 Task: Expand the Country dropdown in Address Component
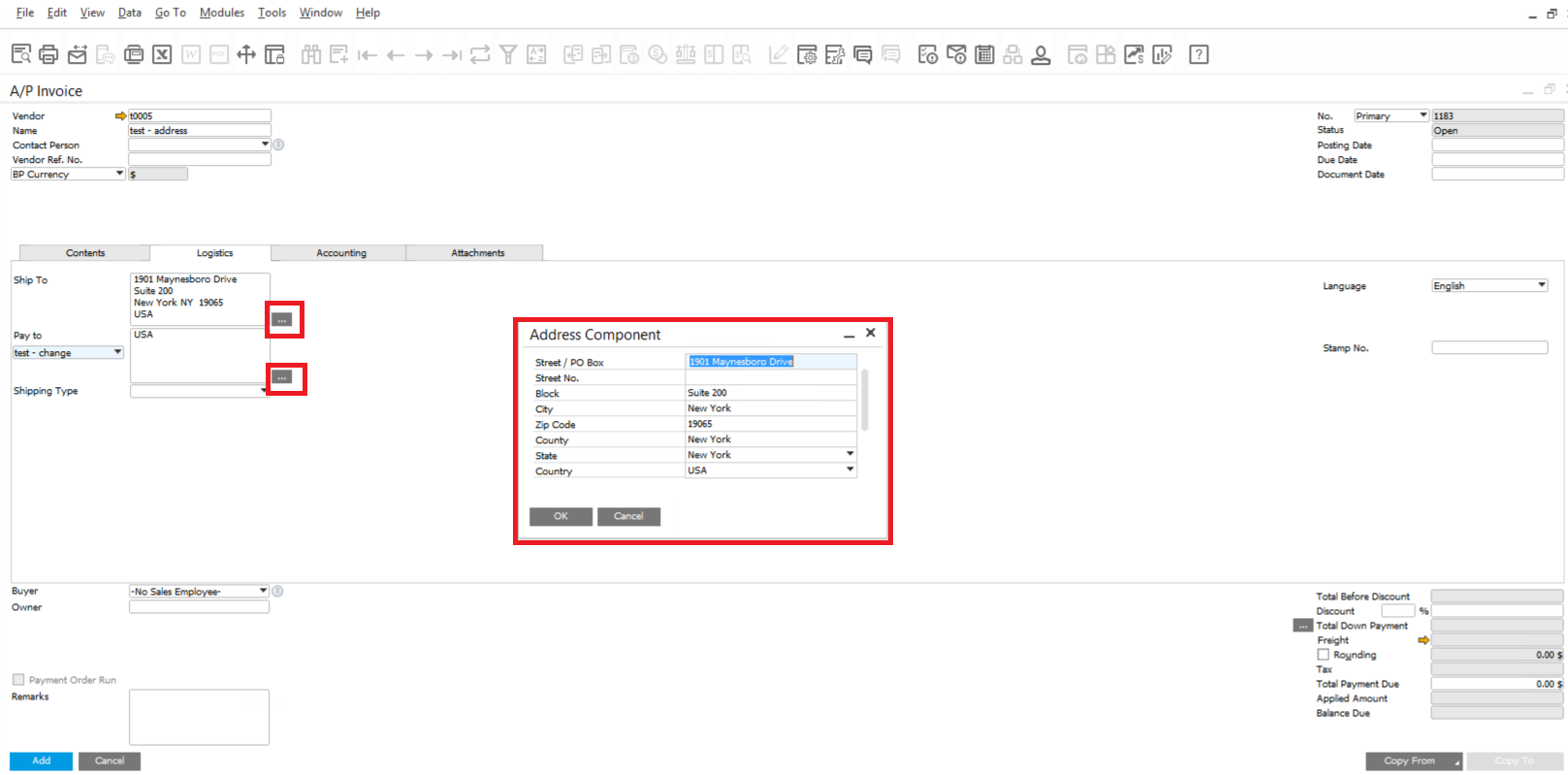[x=849, y=469]
